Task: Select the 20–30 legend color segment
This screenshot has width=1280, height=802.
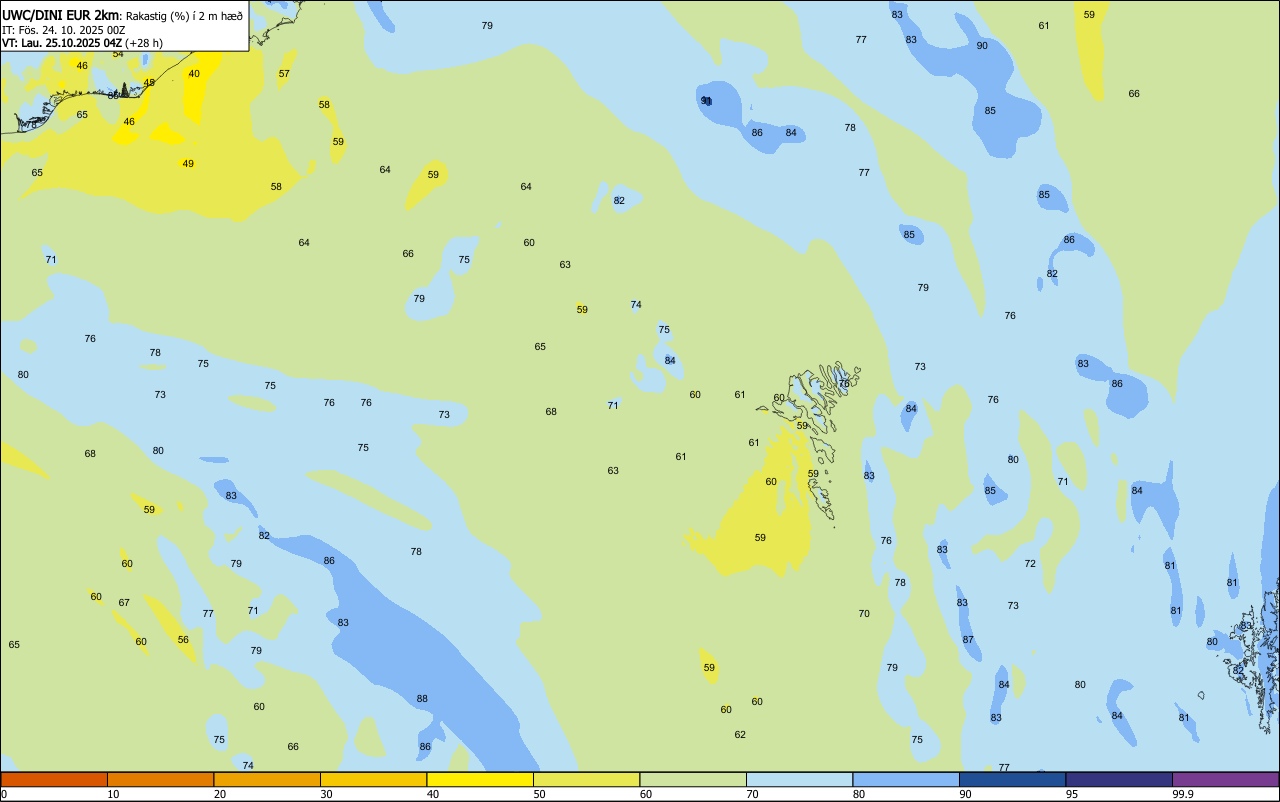Action: 267,779
